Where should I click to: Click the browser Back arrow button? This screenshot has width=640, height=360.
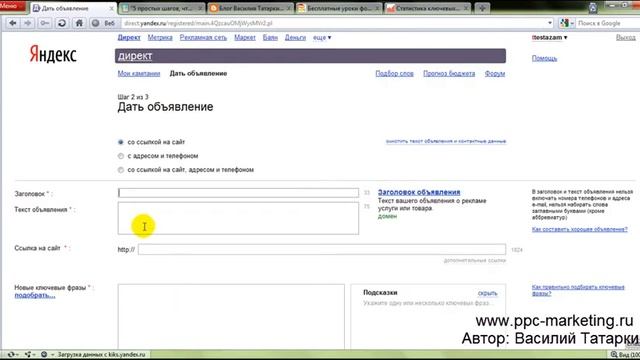pos(13,23)
